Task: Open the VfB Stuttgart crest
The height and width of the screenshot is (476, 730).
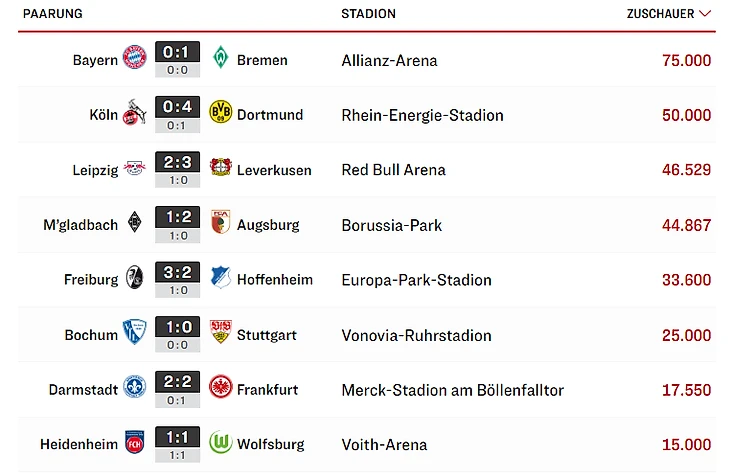Action: [x=221, y=332]
